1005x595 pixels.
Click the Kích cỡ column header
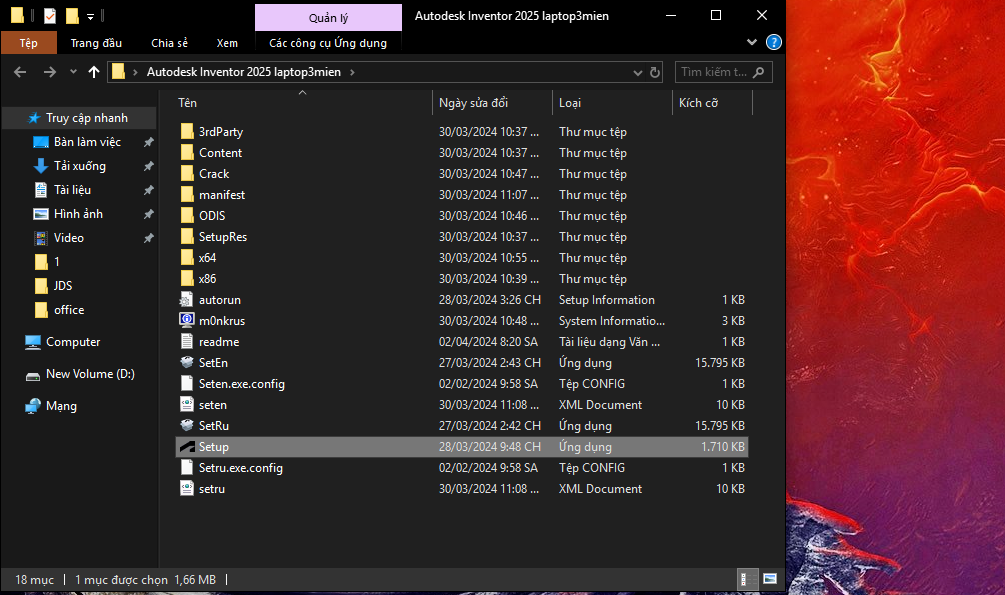coord(699,103)
